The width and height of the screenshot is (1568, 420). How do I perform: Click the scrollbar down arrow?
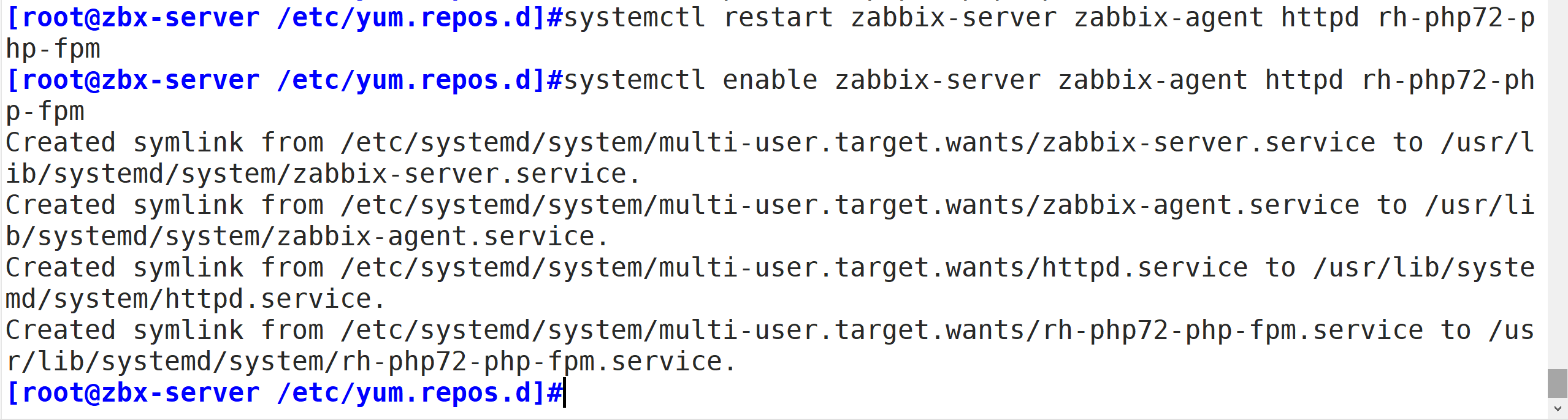[1558, 409]
